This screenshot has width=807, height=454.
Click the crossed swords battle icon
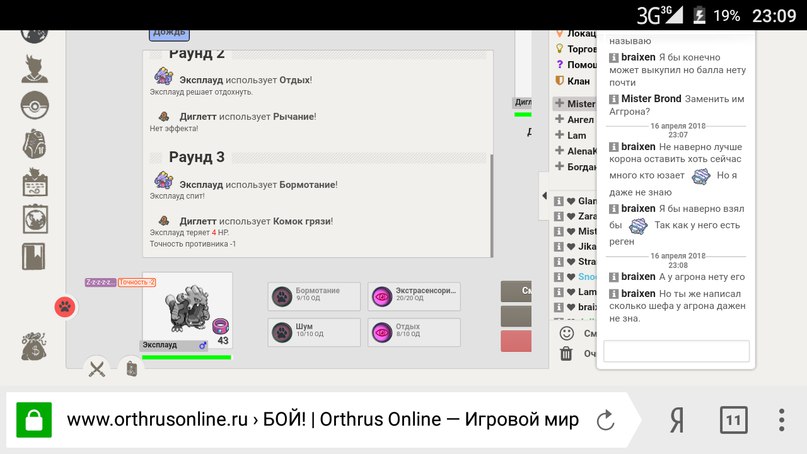click(x=97, y=369)
